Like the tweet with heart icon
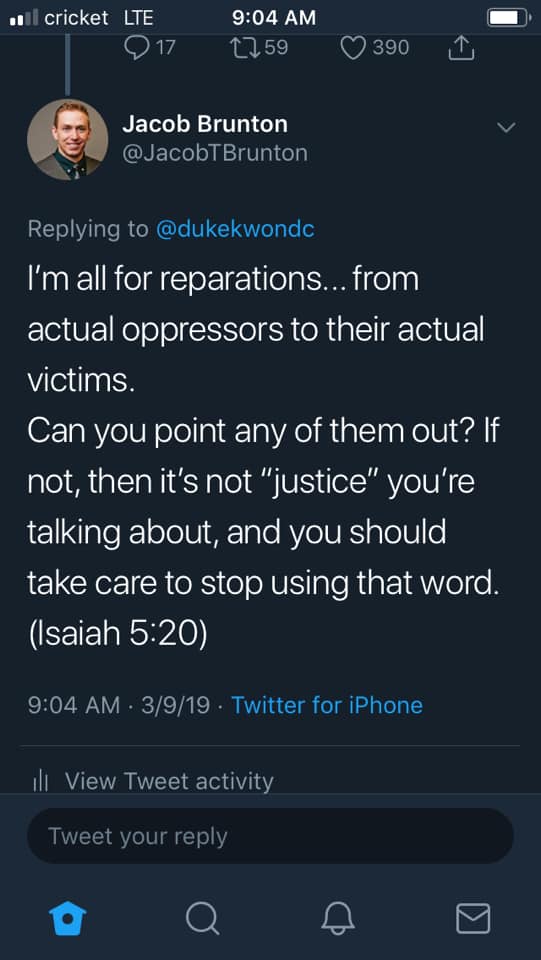The image size is (541, 960). coord(353,48)
